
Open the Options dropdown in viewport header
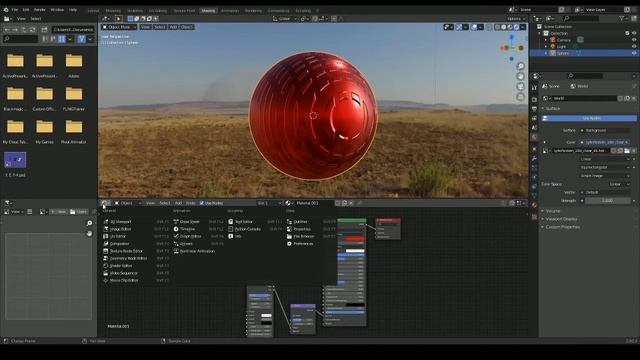click(516, 18)
